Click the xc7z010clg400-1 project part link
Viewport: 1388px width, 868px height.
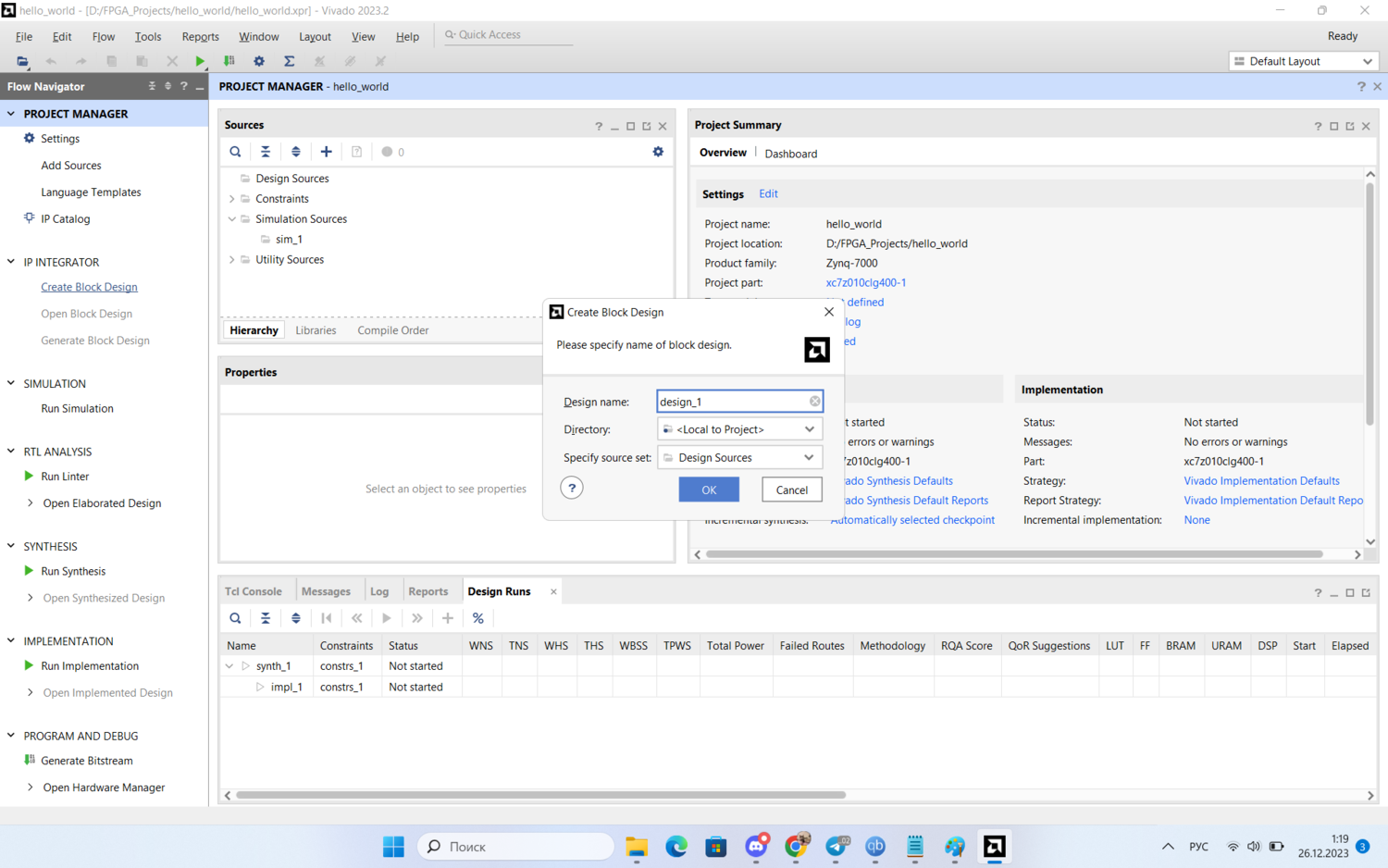865,283
